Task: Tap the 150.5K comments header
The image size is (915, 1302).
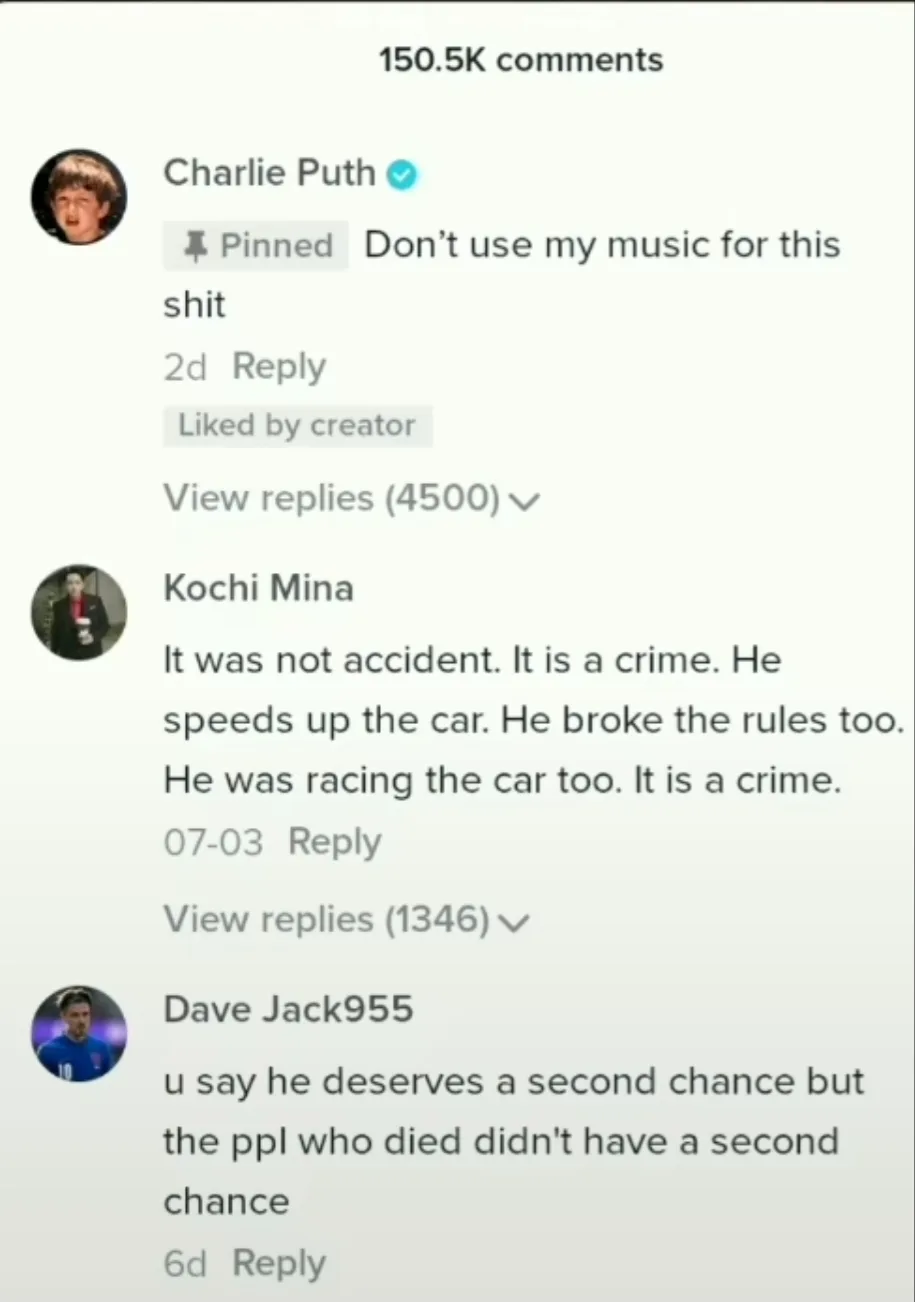Action: click(521, 60)
